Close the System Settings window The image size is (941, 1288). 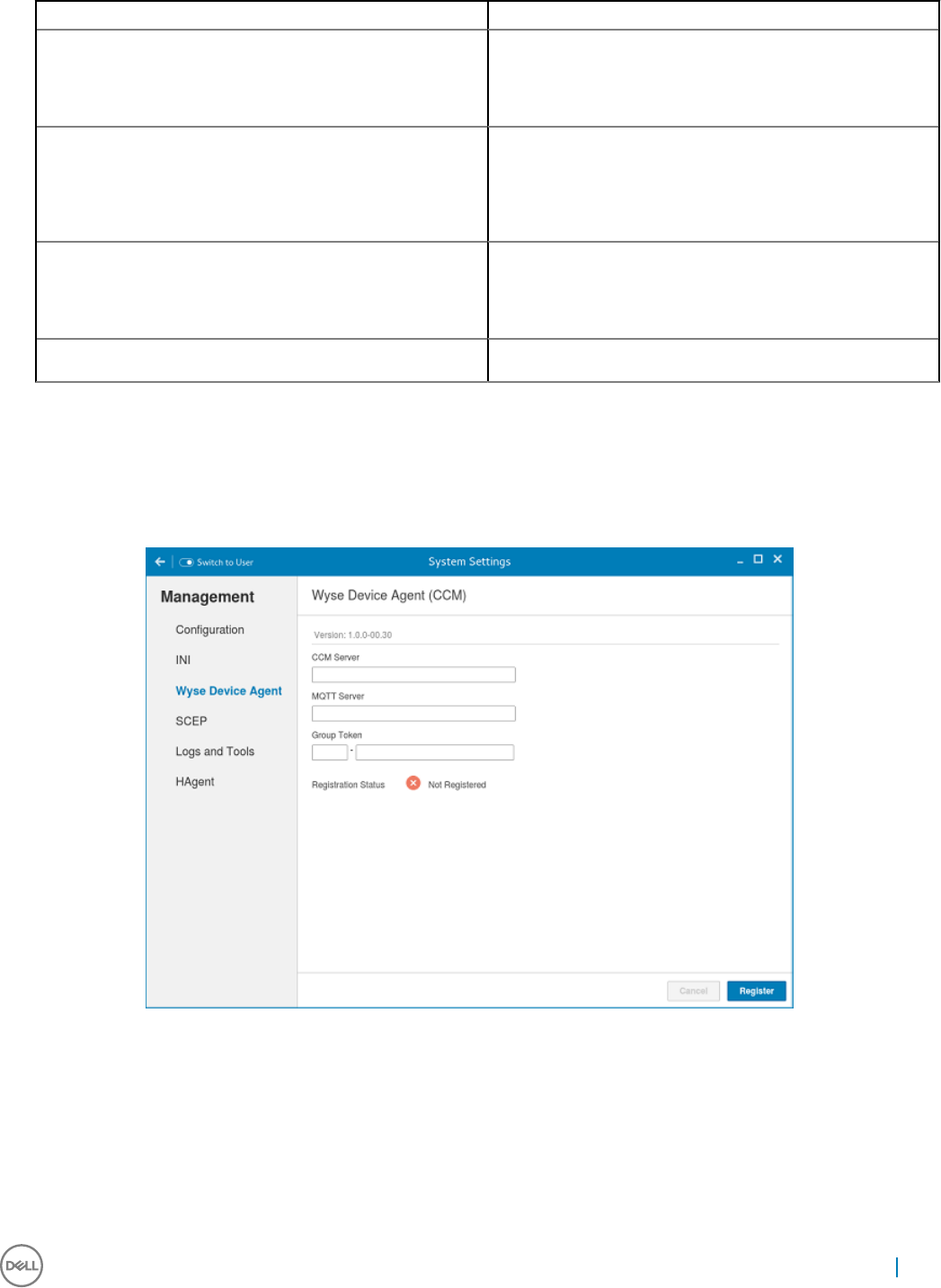point(778,559)
